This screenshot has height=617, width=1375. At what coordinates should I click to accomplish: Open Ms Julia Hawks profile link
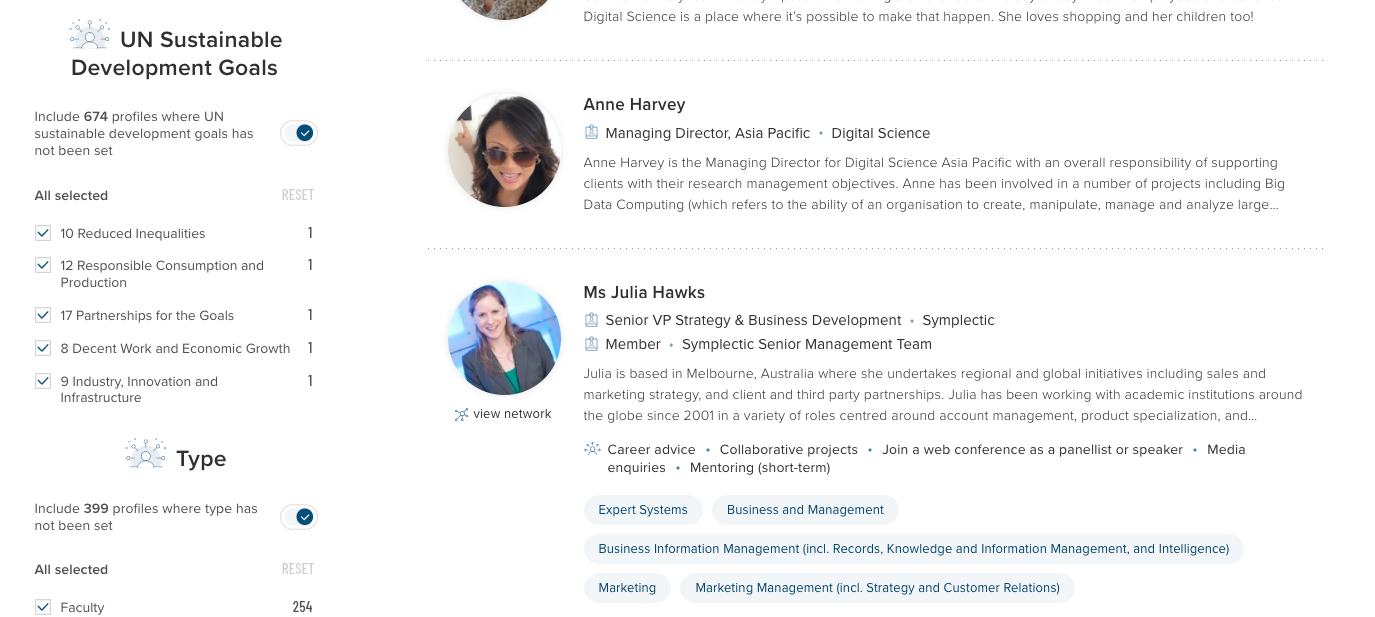click(x=644, y=292)
